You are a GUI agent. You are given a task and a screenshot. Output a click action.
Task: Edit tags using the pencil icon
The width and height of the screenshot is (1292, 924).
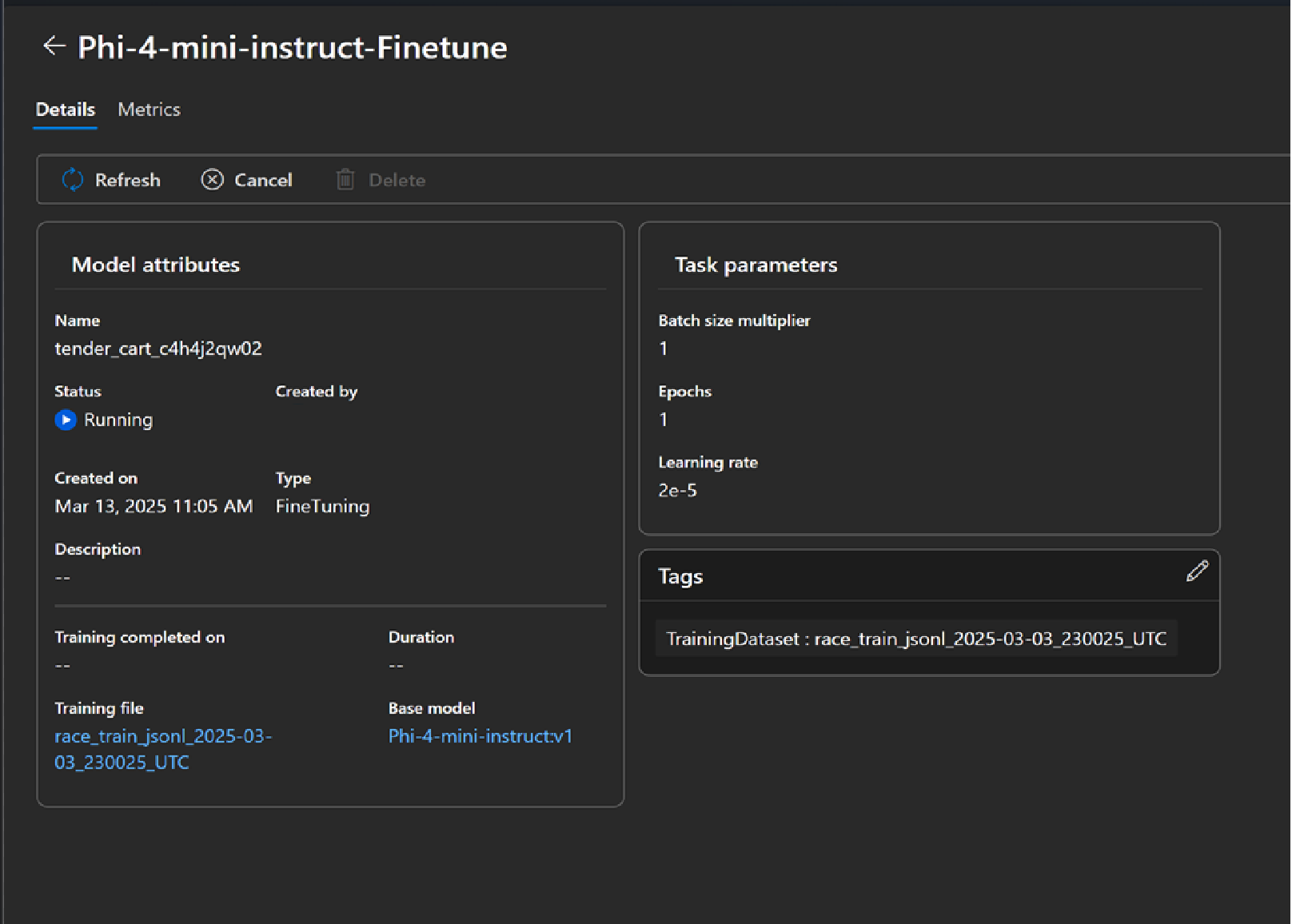point(1197,572)
